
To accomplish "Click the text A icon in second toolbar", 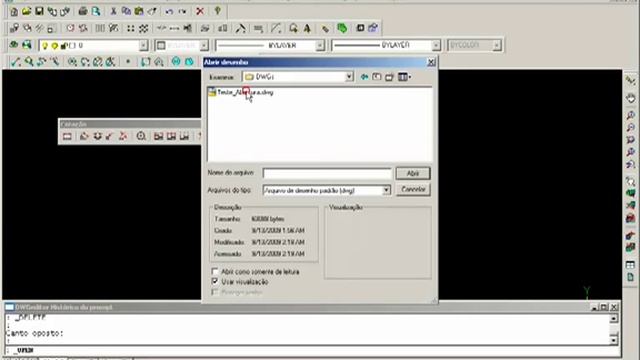I will pos(307,28).
